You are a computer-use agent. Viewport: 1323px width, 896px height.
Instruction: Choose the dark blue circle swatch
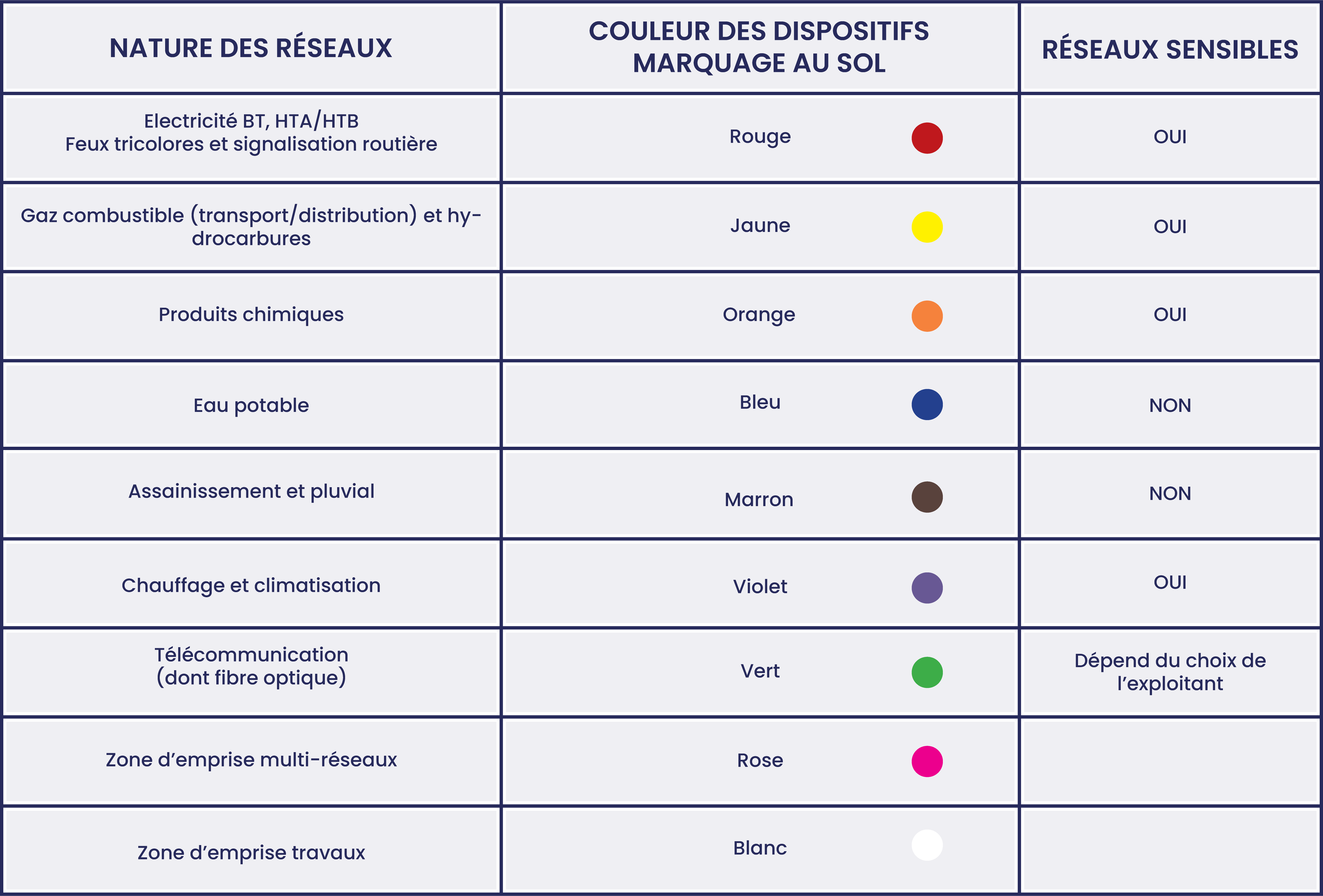coord(927,405)
